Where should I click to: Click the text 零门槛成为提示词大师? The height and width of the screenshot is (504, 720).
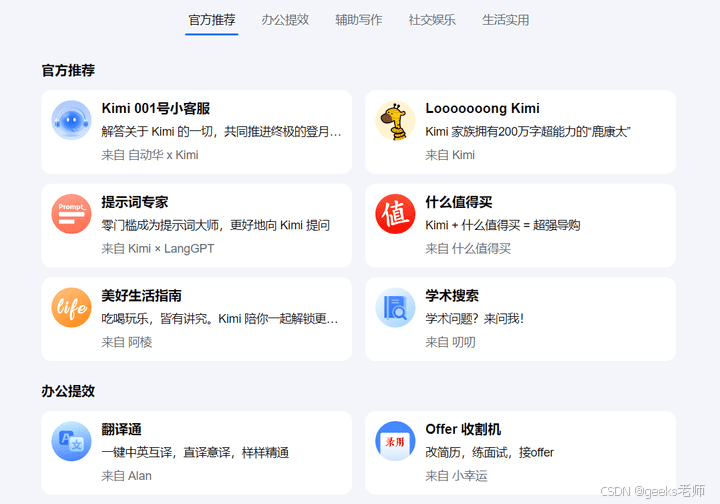pyautogui.click(x=216, y=225)
